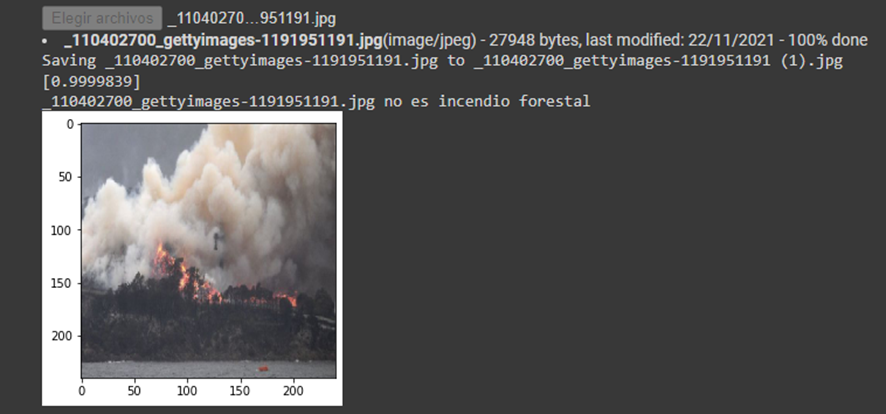Viewport: 886px width, 414px height.
Task: Click the x-axis tick label 50
Action: click(134, 390)
